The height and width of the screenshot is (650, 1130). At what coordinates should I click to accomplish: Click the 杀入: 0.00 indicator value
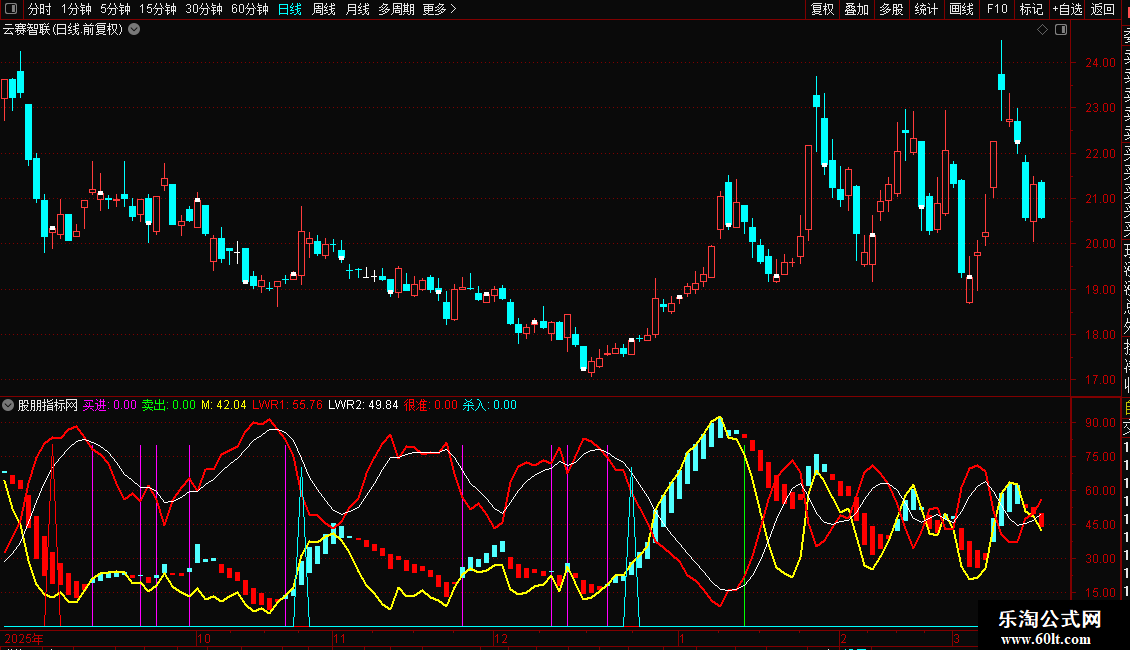(x=489, y=405)
